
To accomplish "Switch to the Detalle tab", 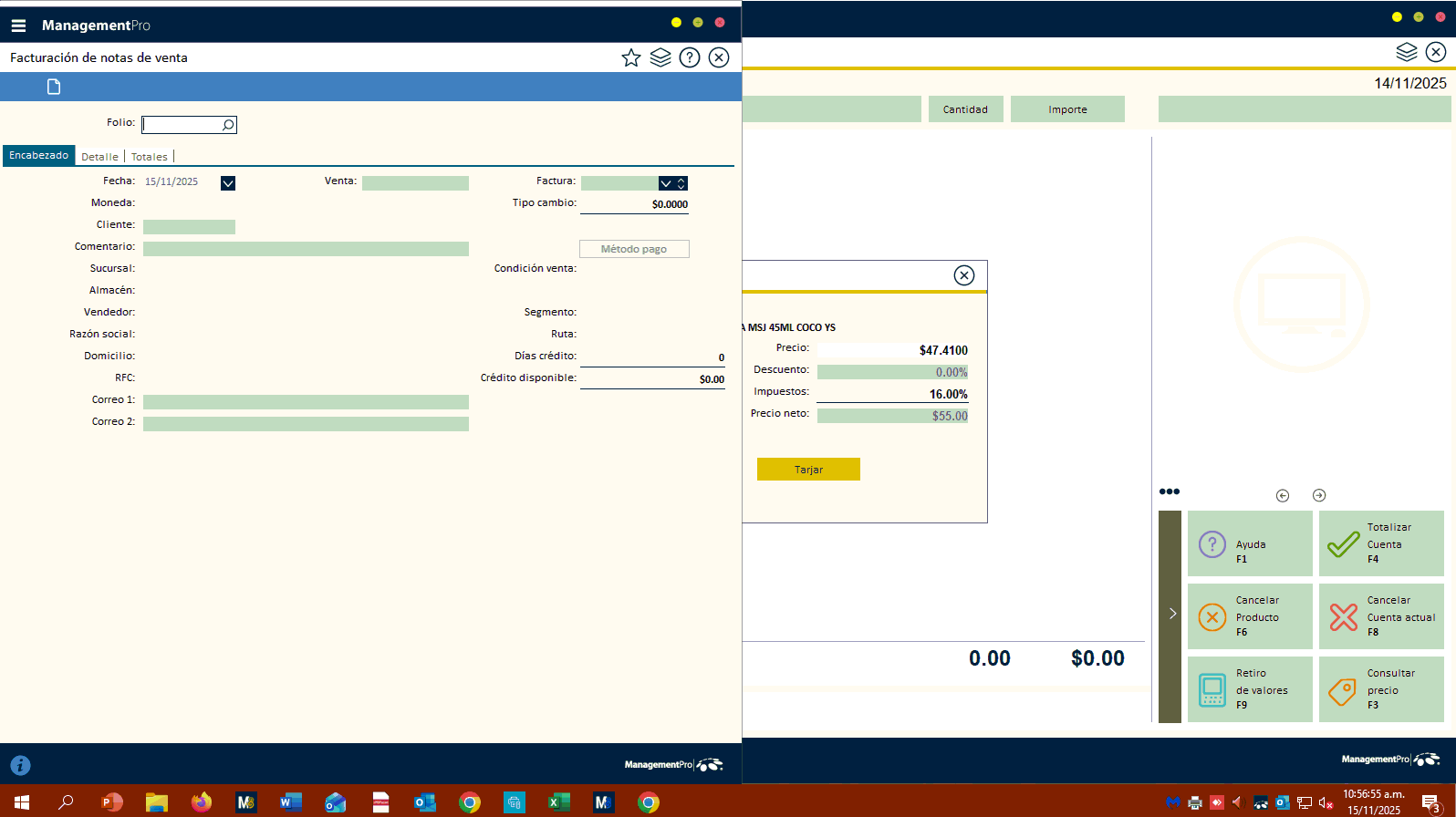I will pyautogui.click(x=99, y=157).
